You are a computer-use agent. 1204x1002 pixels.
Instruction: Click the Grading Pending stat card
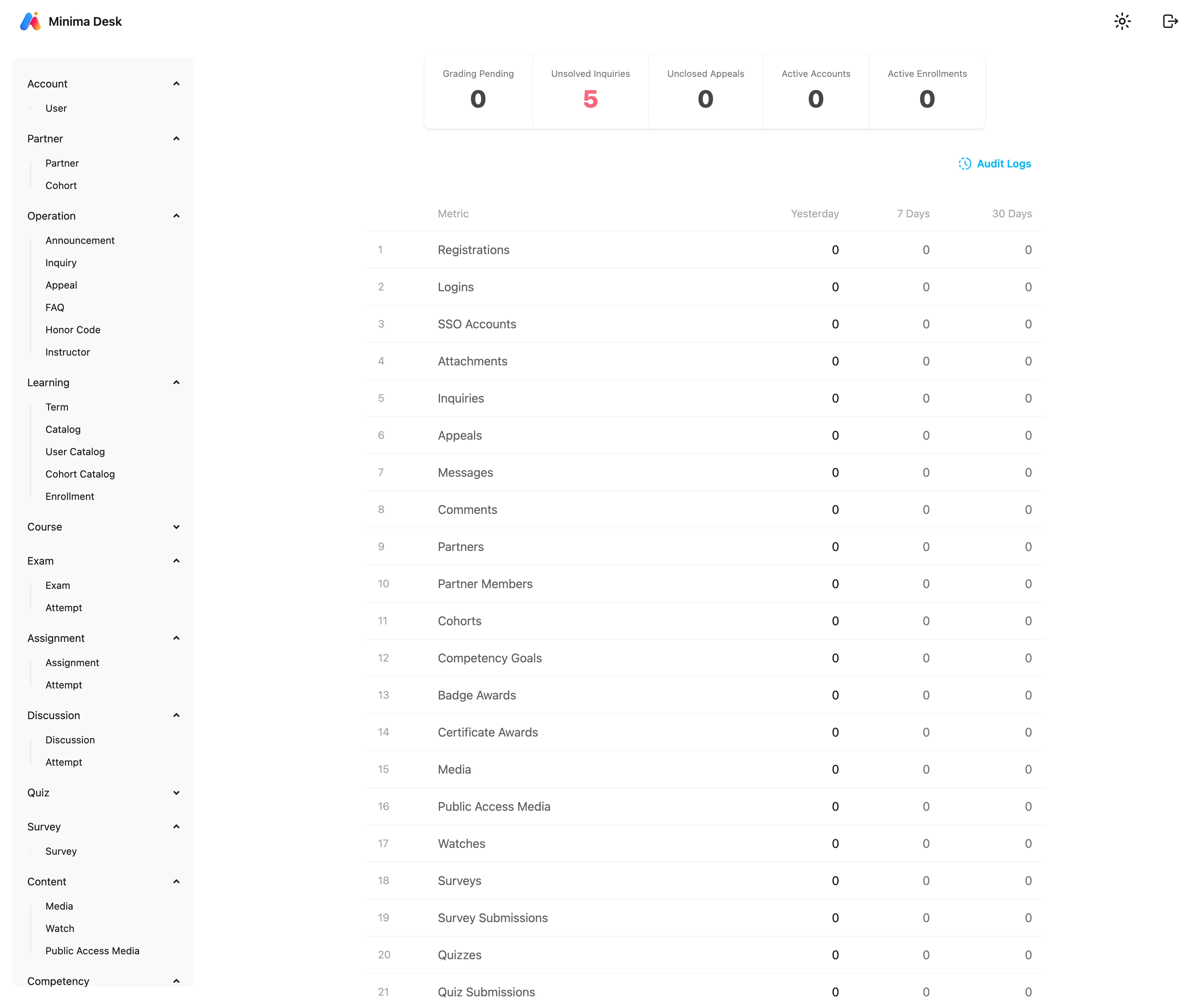[x=478, y=92]
